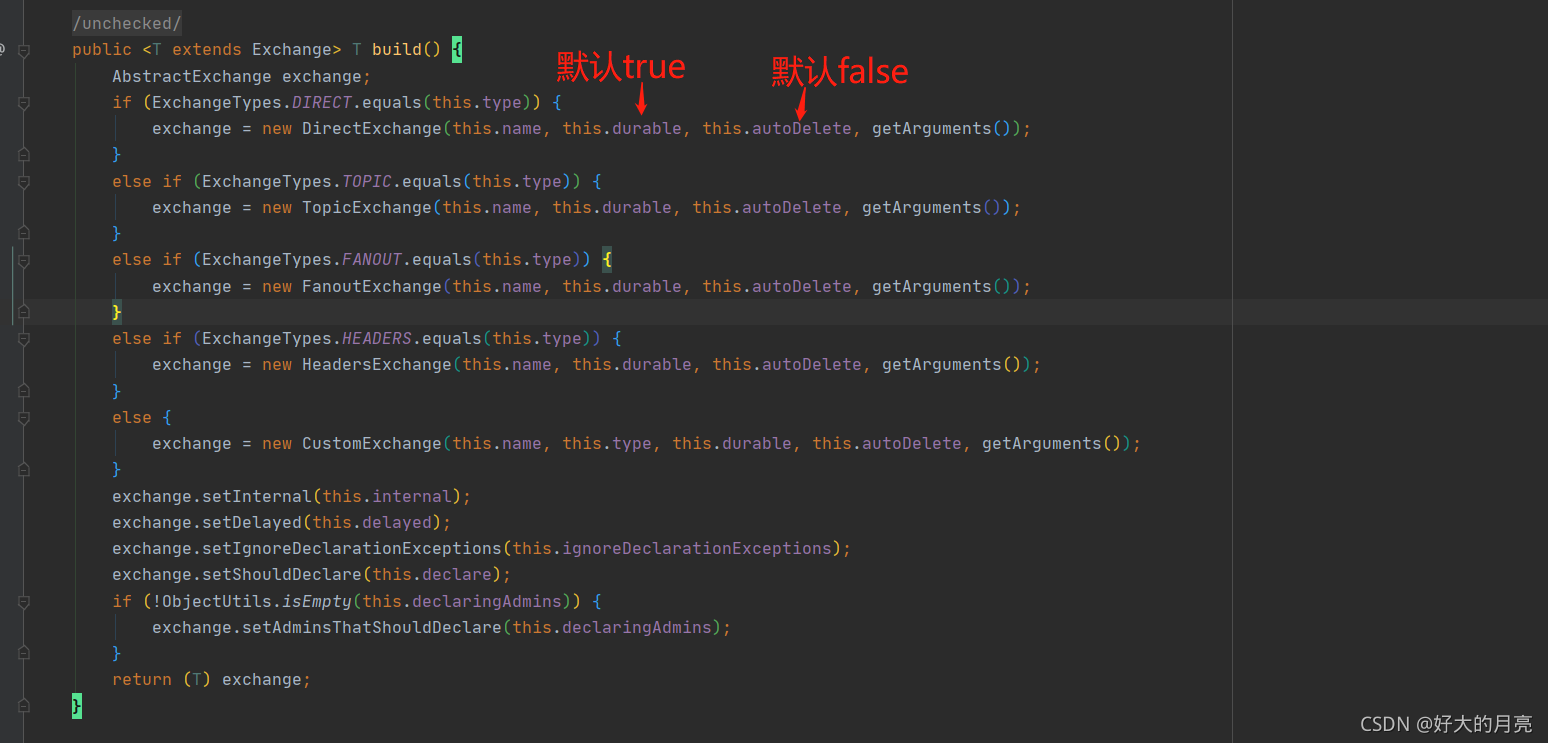Collapse the build() method using its gutter fold marker
1548x743 pixels.
[x=24, y=50]
